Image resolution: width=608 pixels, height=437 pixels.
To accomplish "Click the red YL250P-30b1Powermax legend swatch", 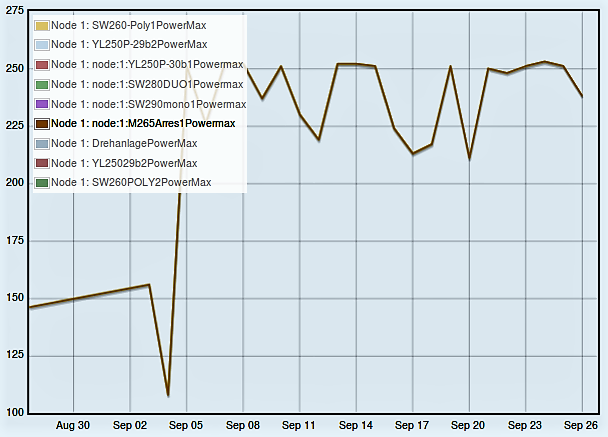I will click(41, 65).
